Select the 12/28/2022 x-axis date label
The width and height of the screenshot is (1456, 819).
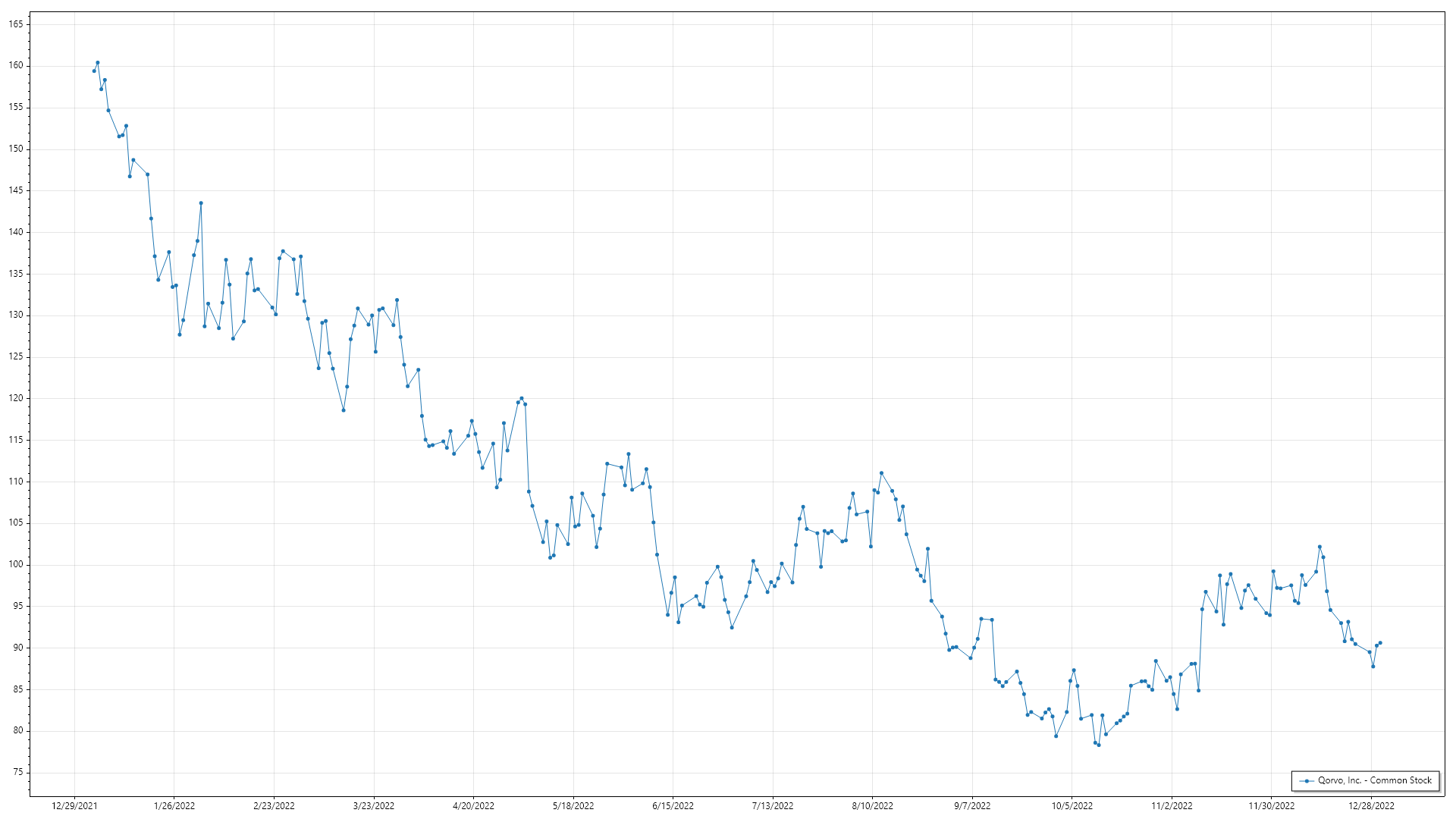1371,806
